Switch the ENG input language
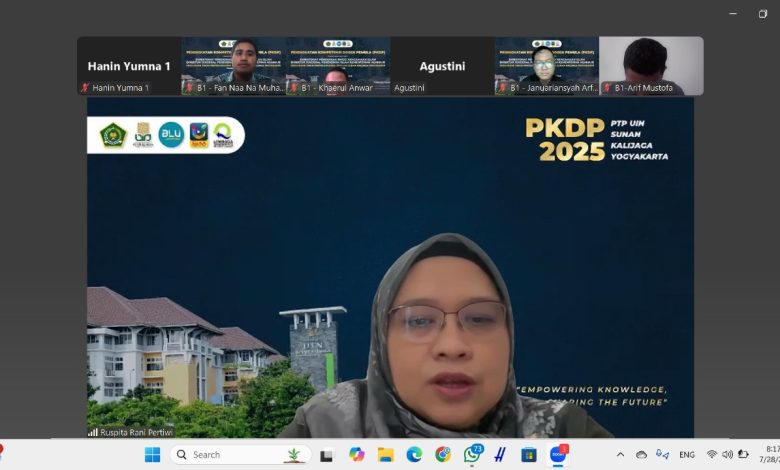Image resolution: width=780 pixels, height=470 pixels. [687, 455]
